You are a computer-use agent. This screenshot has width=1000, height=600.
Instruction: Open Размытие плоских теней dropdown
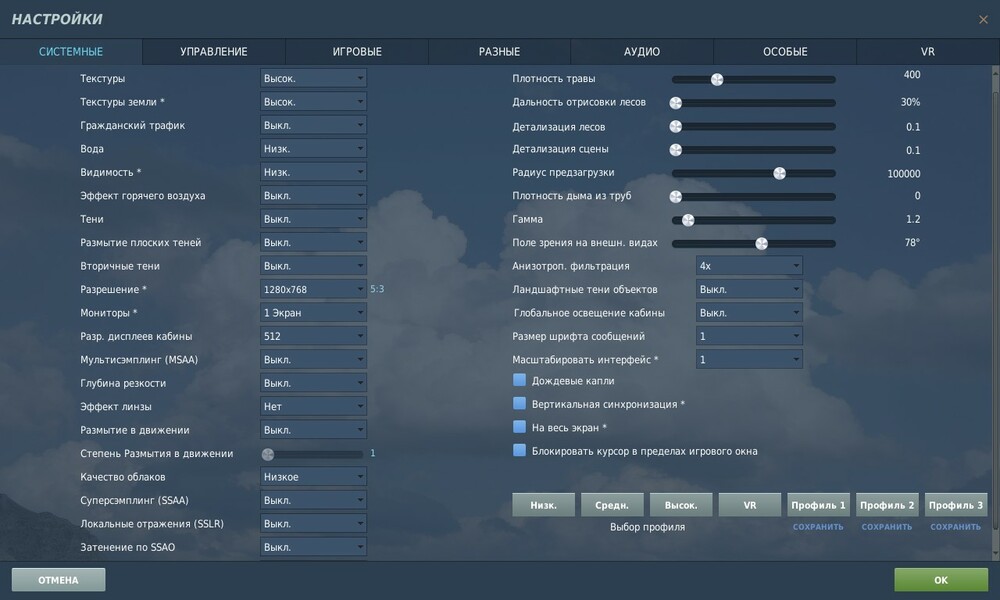pos(313,243)
